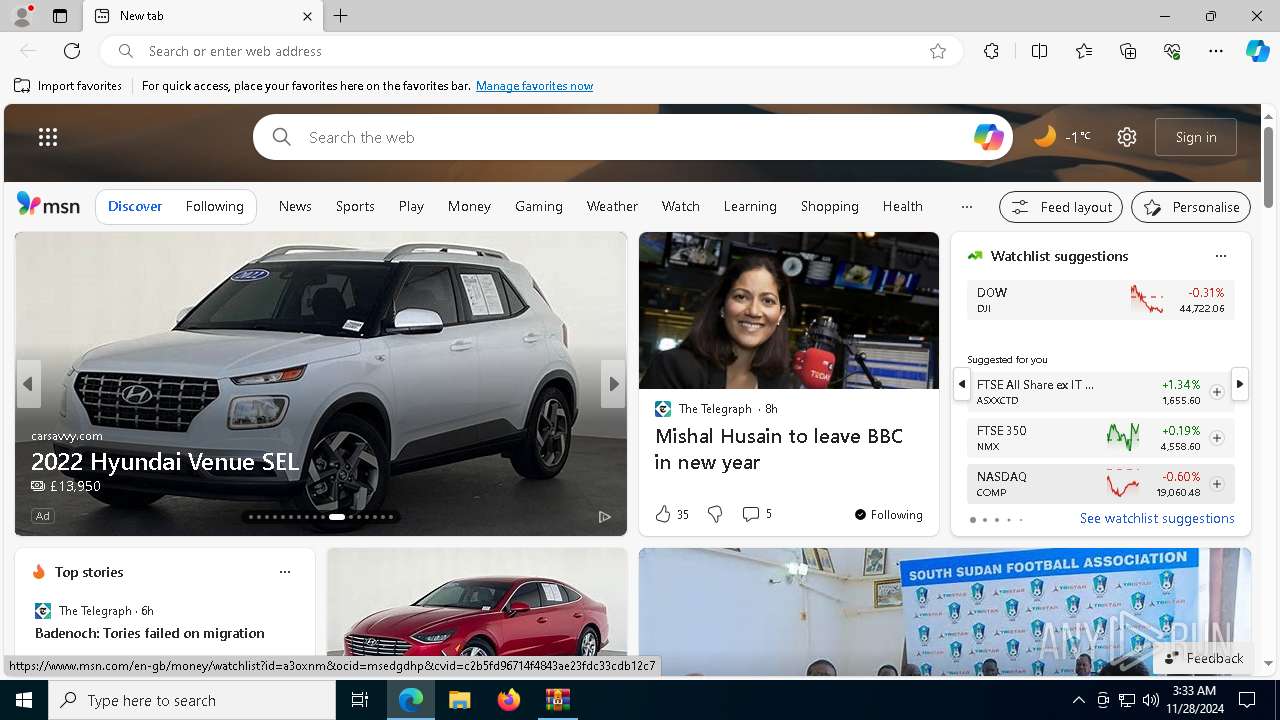The height and width of the screenshot is (720, 1280).
Task: Open See watchlist suggestions link
Action: tap(1157, 518)
